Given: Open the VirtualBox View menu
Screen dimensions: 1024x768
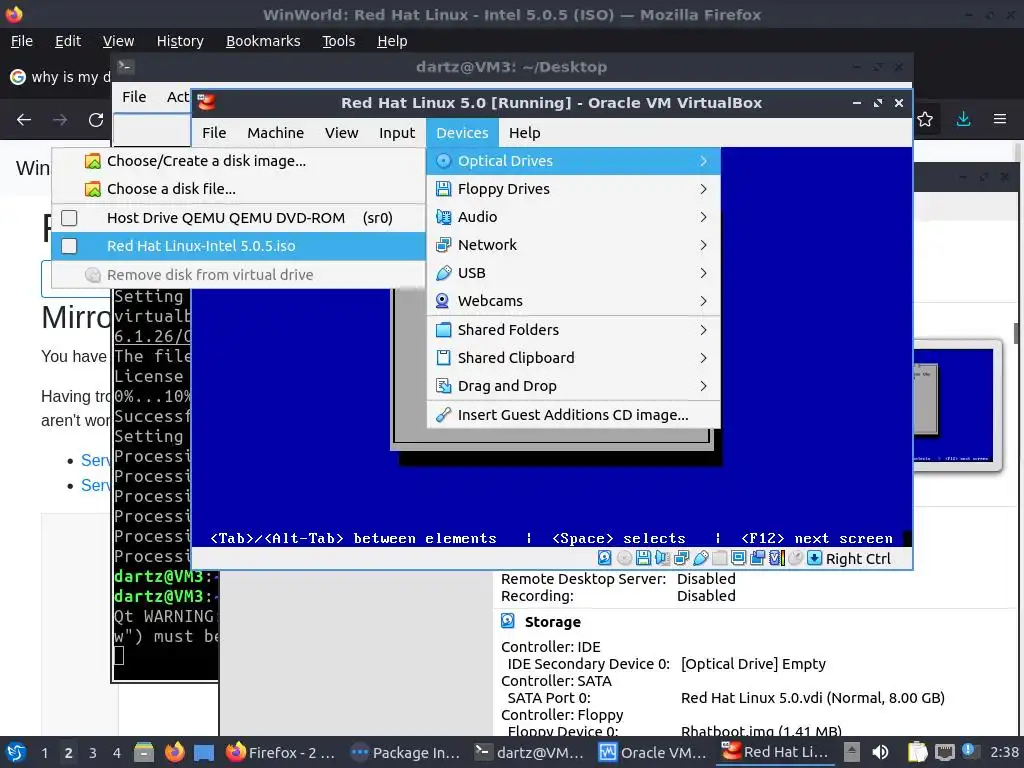Looking at the screenshot, I should pyautogui.click(x=342, y=133).
